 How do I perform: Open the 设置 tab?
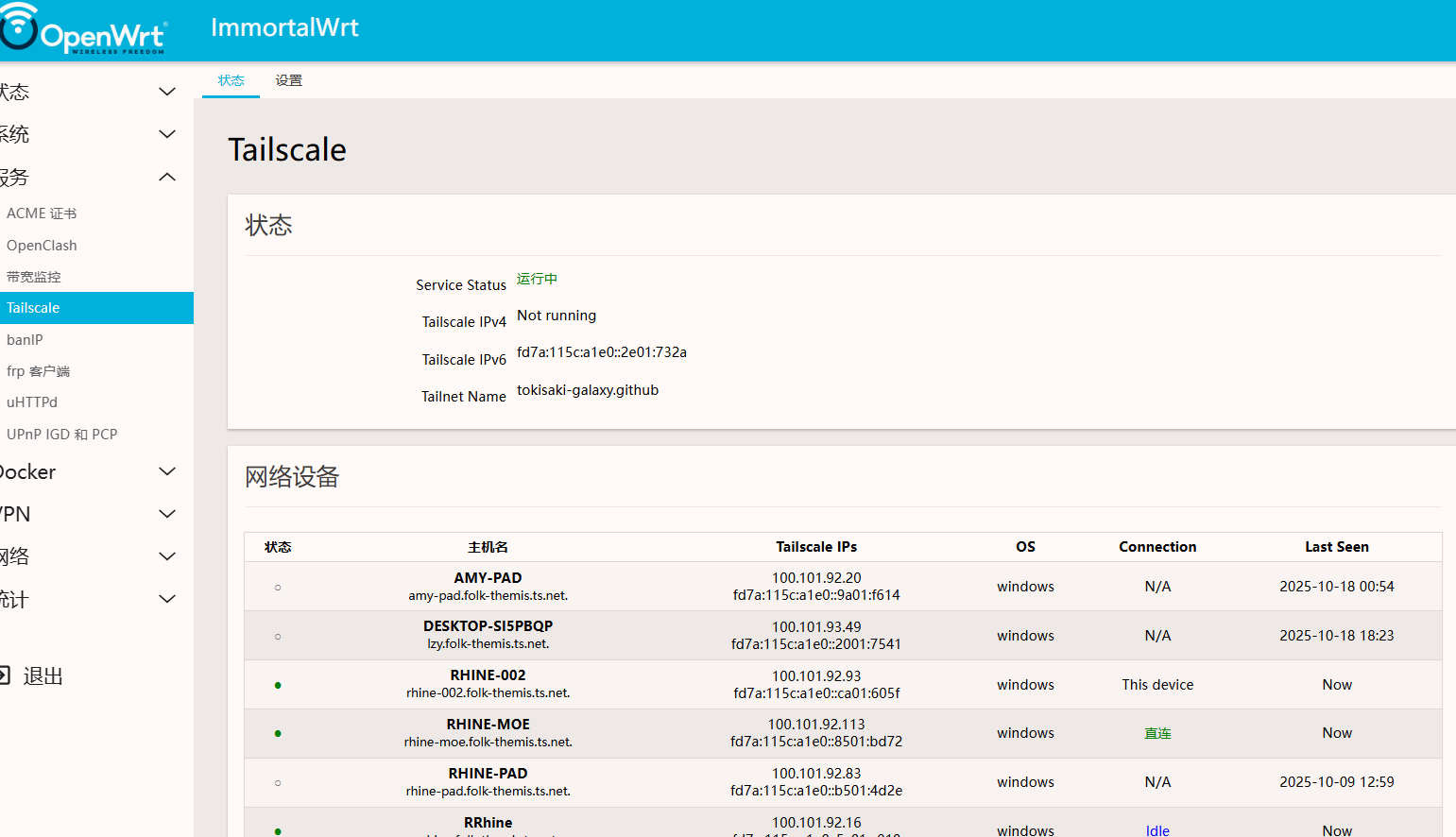(289, 80)
